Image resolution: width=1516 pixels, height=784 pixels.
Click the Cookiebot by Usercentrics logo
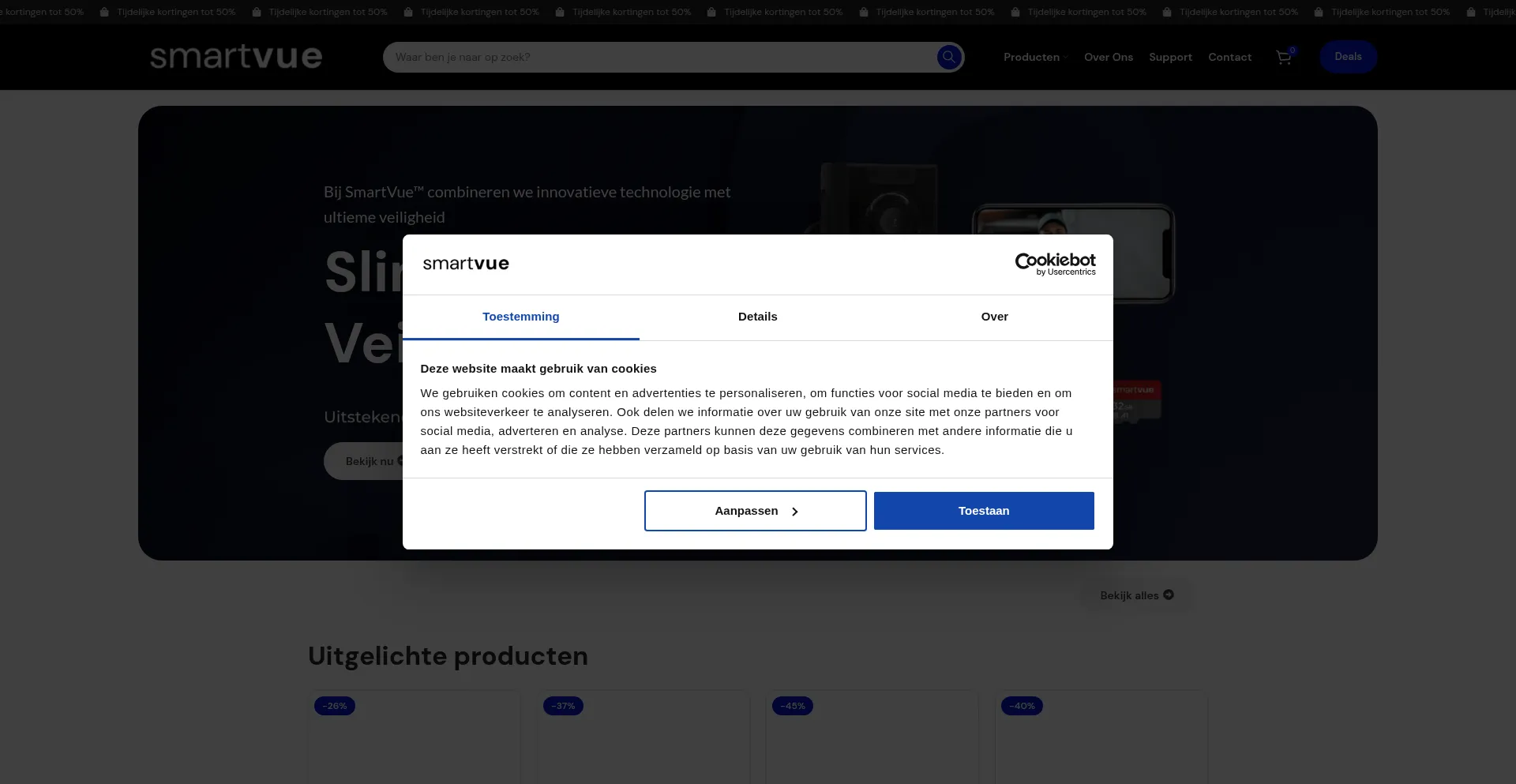pos(1056,264)
